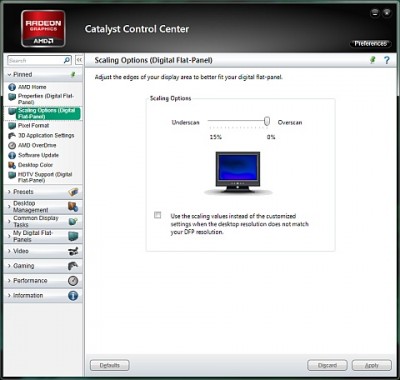Click the Software Update globe icon

(x=12, y=155)
